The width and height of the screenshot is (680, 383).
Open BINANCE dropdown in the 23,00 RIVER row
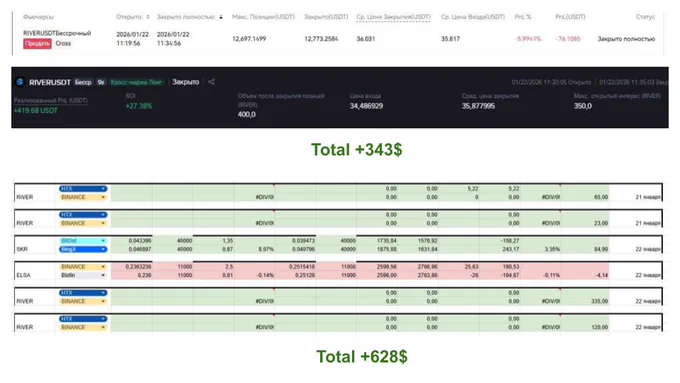83,223
